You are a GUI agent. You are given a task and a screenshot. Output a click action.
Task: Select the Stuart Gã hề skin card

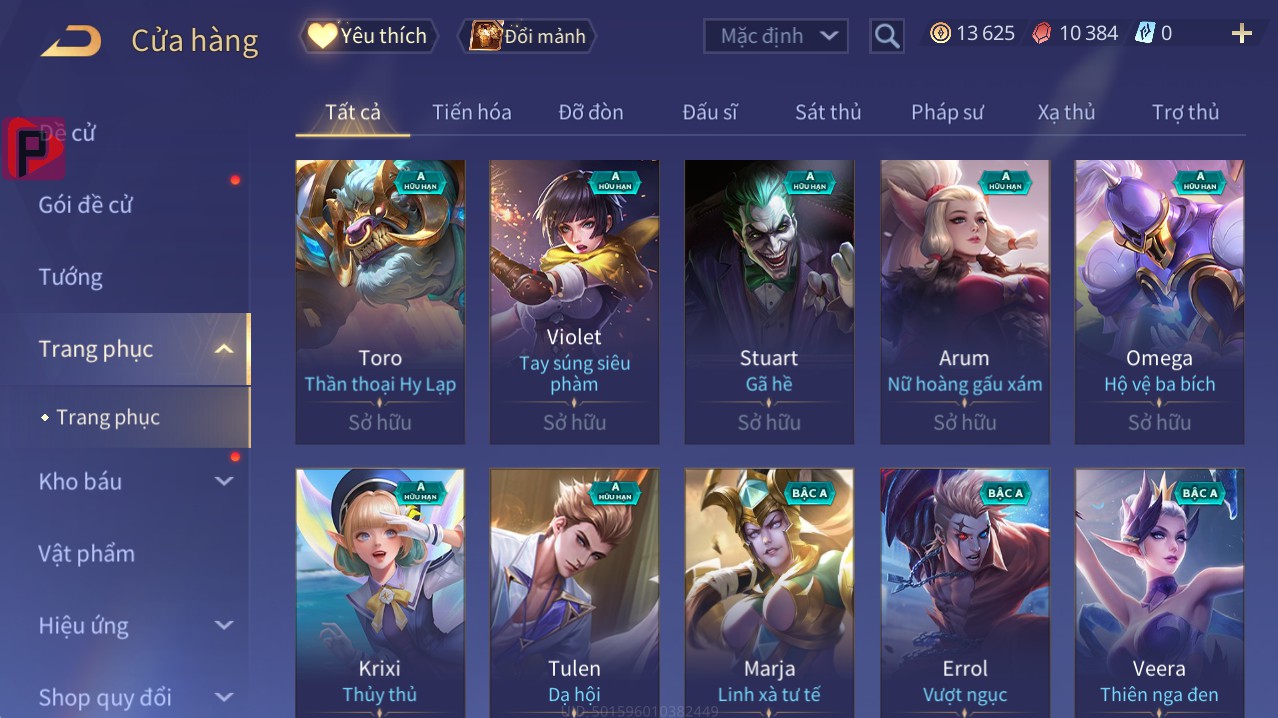pos(769,302)
